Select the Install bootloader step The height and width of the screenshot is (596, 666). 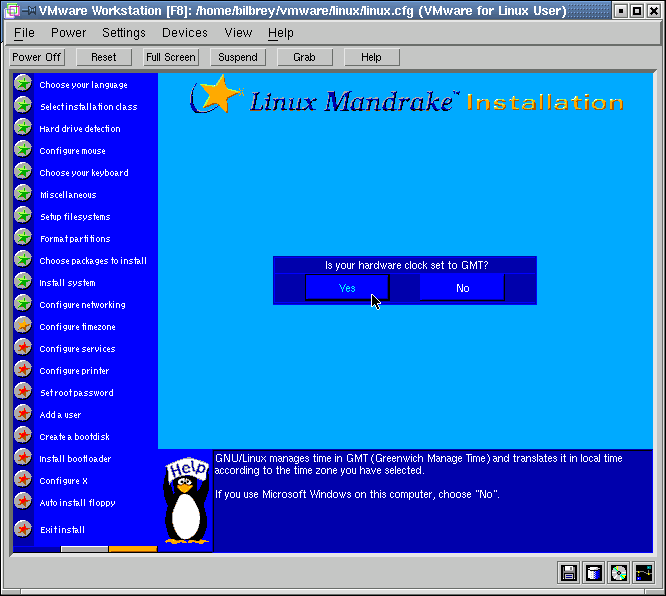(x=75, y=459)
